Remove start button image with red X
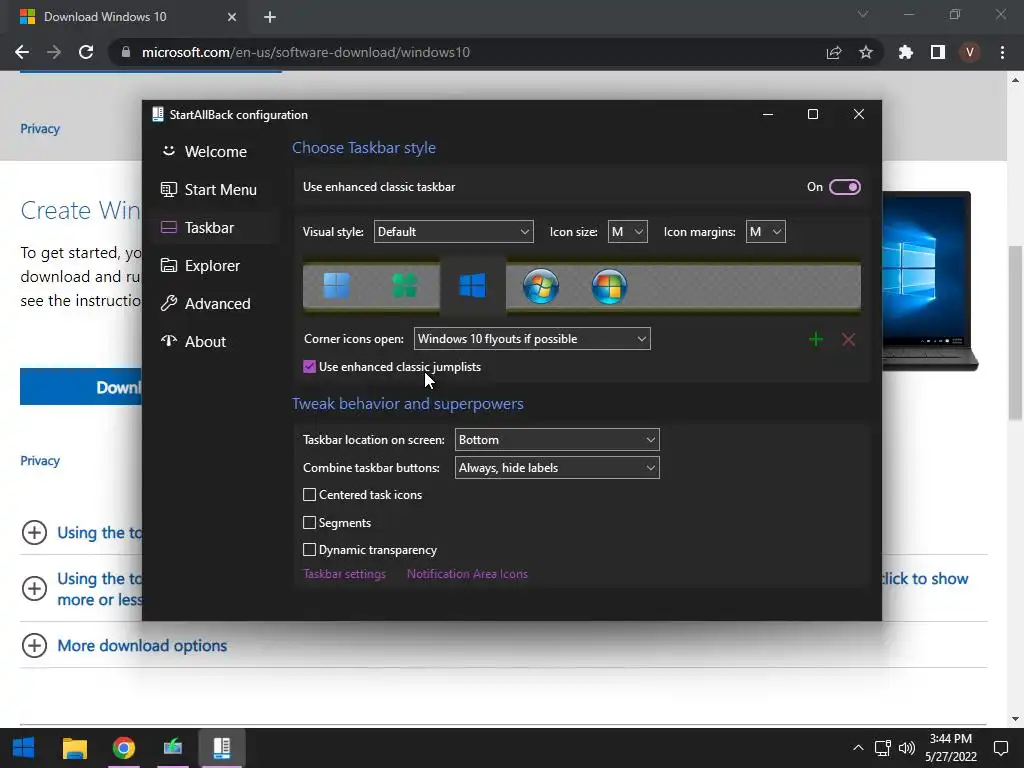The width and height of the screenshot is (1024, 768). coord(848,340)
